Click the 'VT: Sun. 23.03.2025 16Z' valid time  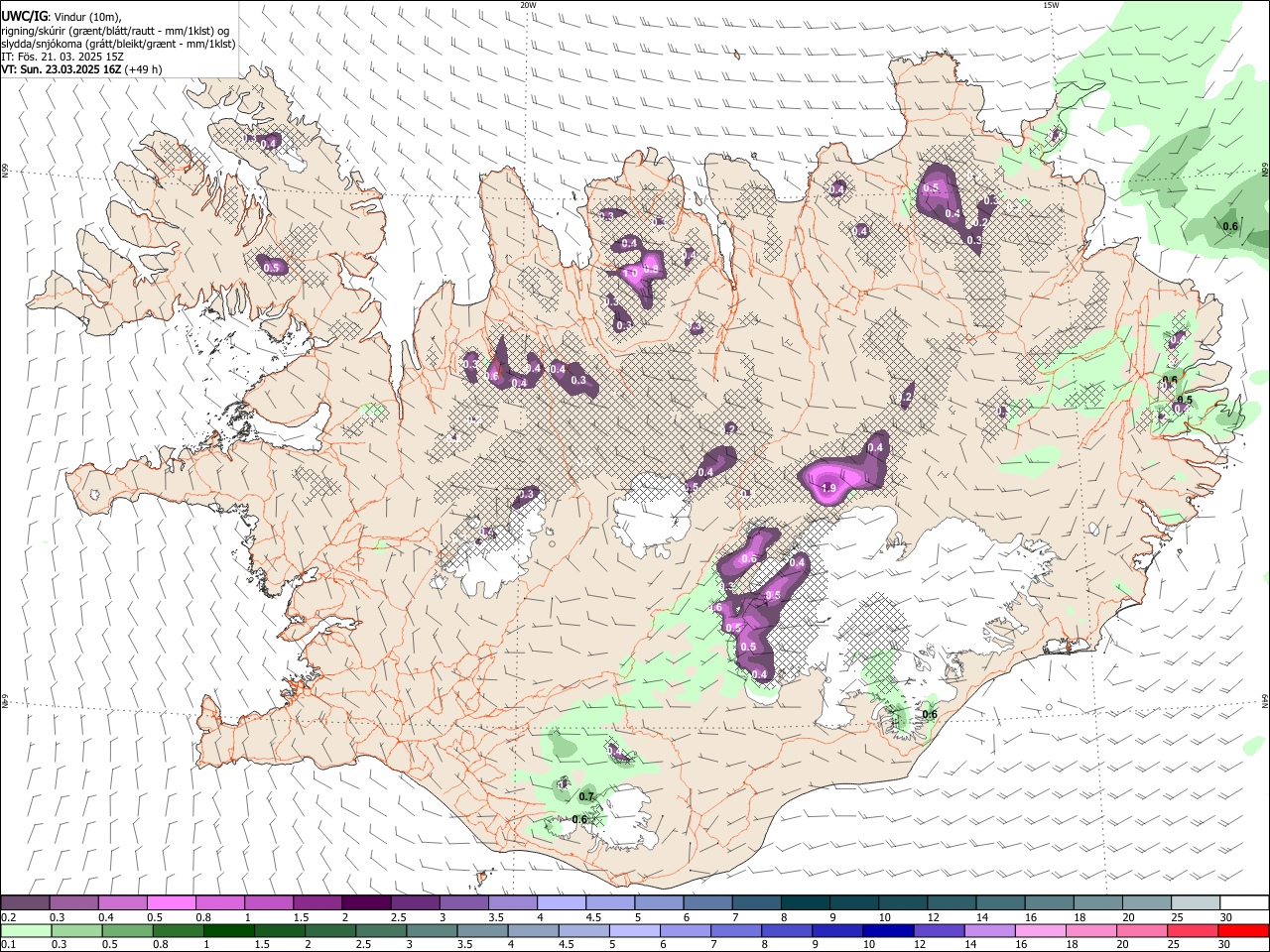coord(61,69)
